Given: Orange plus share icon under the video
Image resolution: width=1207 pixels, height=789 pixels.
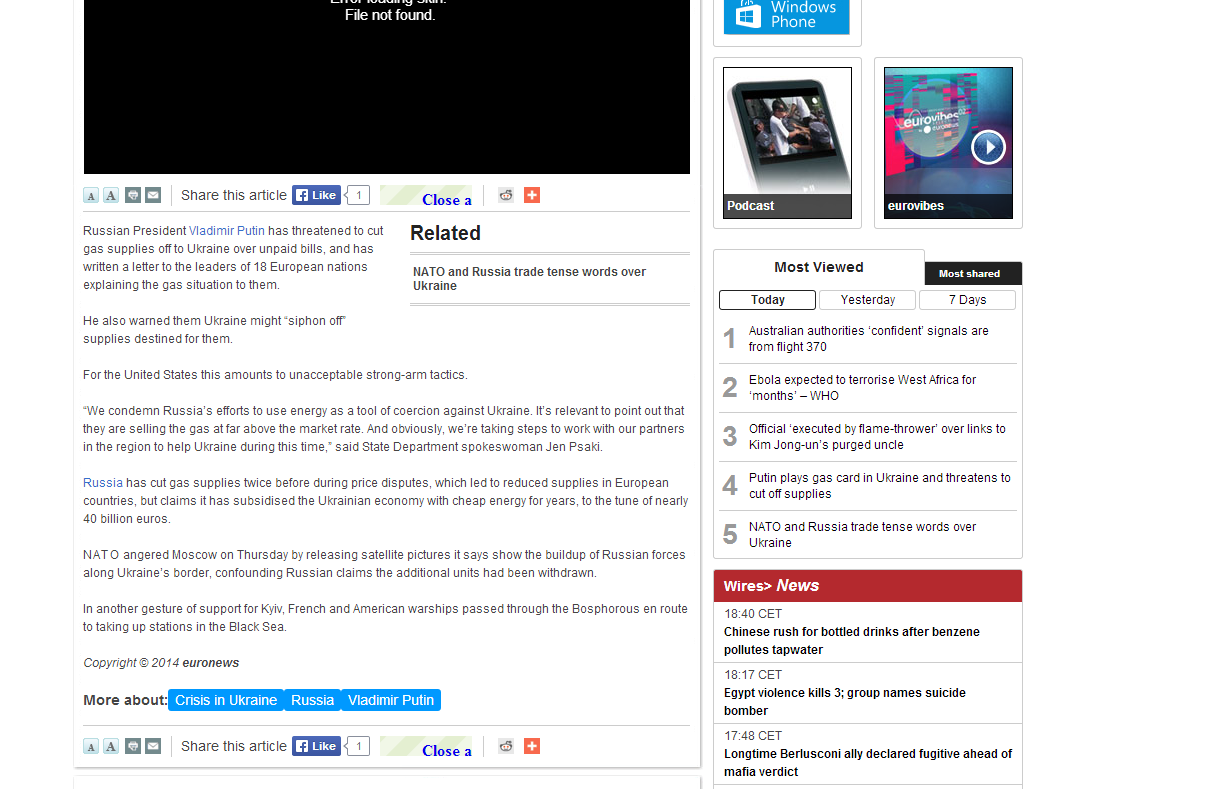Looking at the screenshot, I should click(x=532, y=195).
